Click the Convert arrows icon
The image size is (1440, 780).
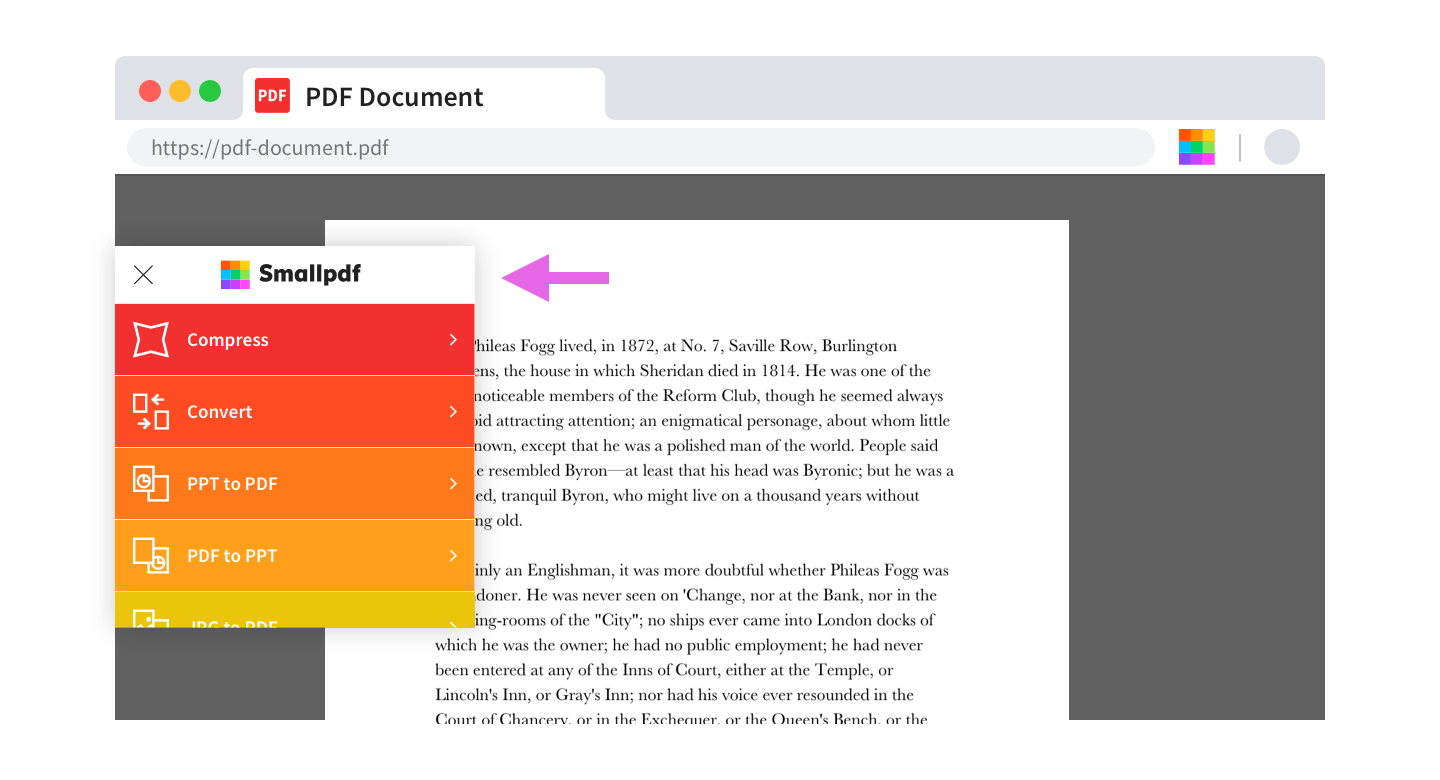(151, 412)
